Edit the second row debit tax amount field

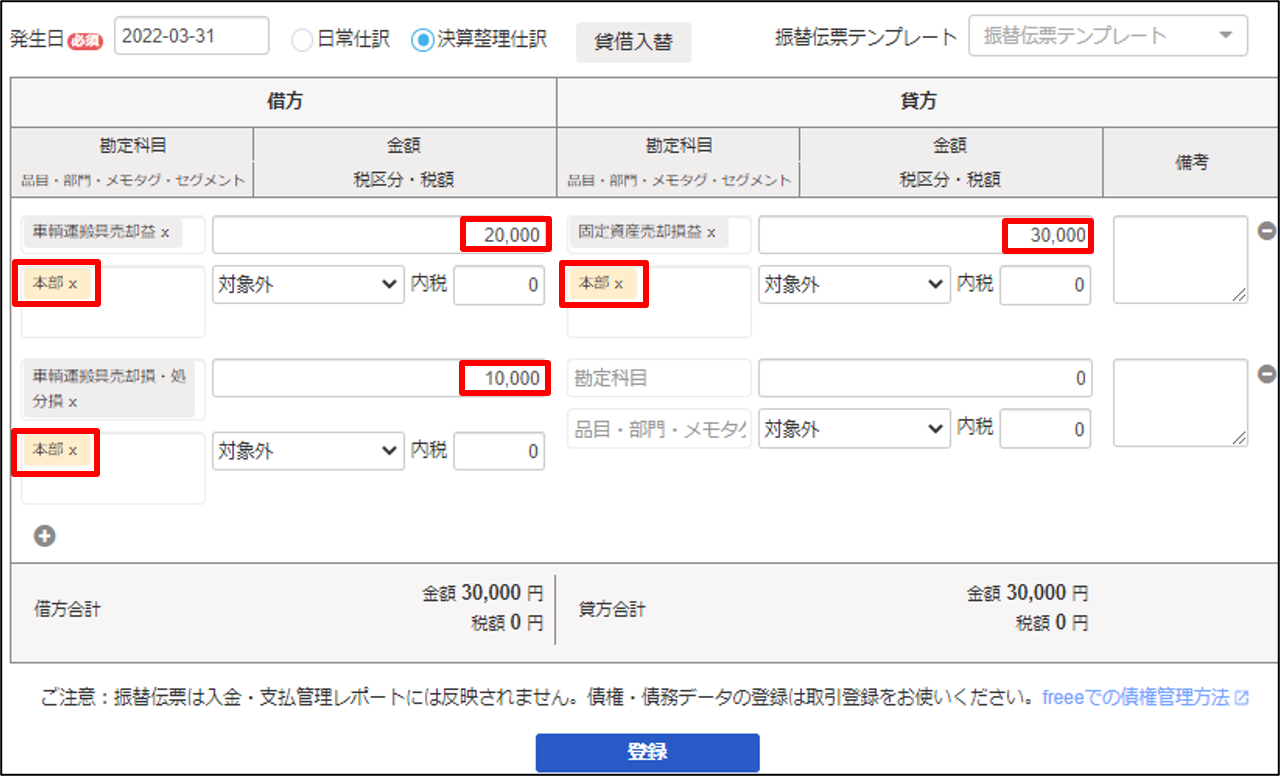click(x=499, y=452)
